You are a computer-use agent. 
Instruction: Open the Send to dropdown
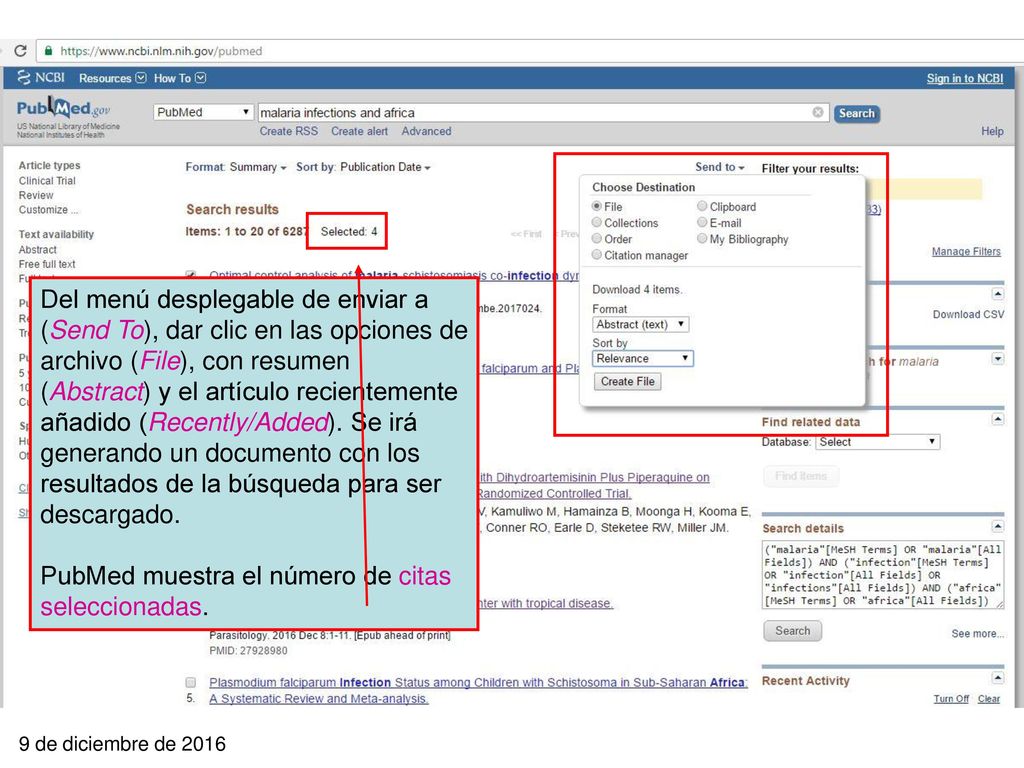pos(720,167)
